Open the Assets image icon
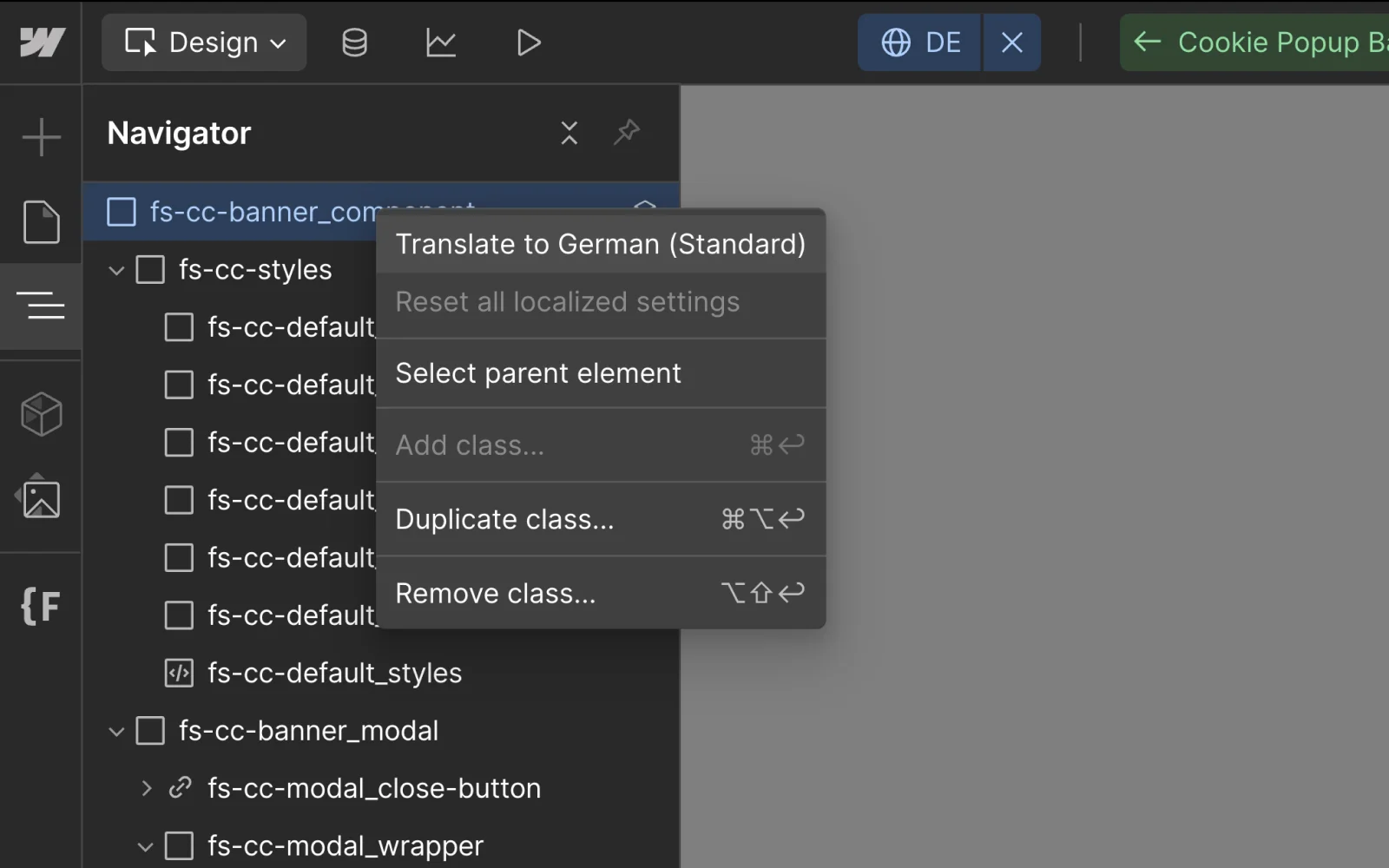This screenshot has height=868, width=1389. [x=41, y=498]
